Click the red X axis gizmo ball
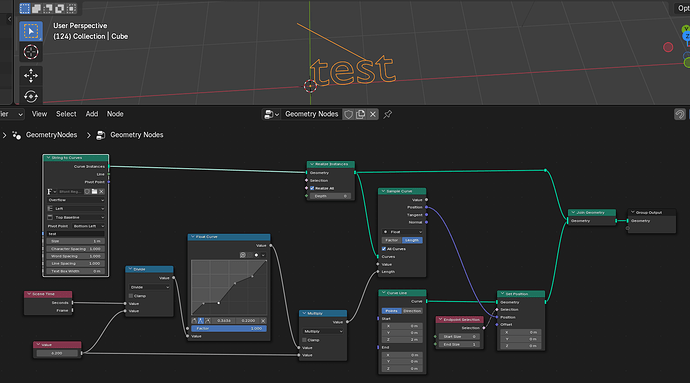The height and width of the screenshot is (383, 690). tap(668, 47)
